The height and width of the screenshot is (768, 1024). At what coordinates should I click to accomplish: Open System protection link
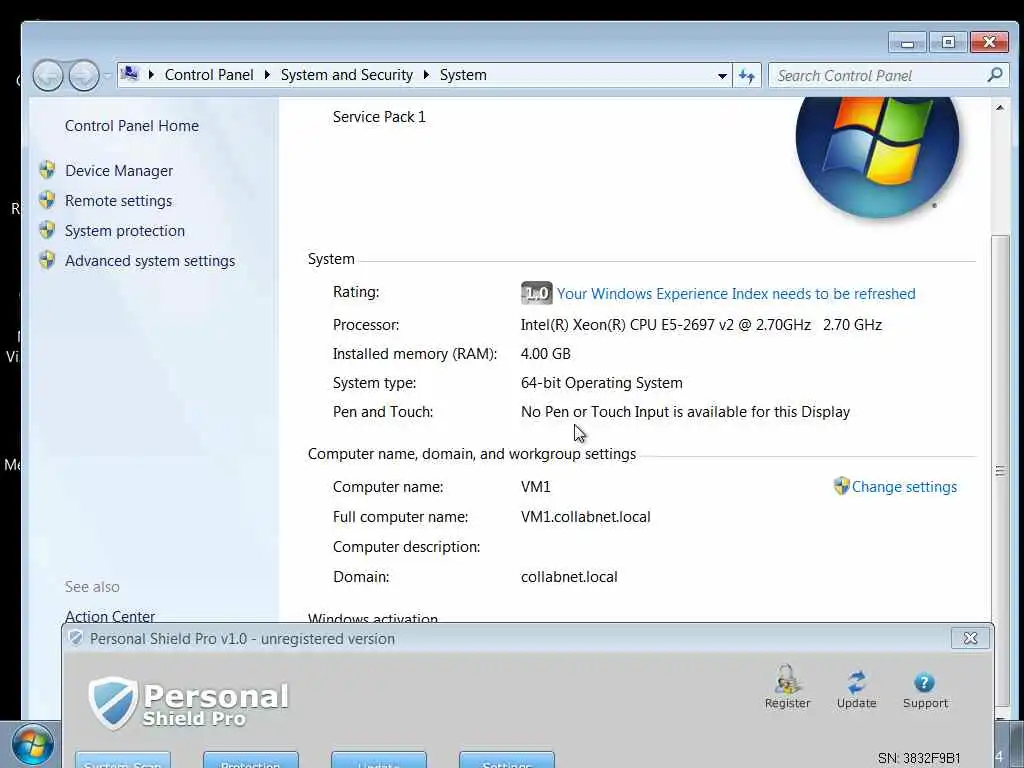point(125,231)
